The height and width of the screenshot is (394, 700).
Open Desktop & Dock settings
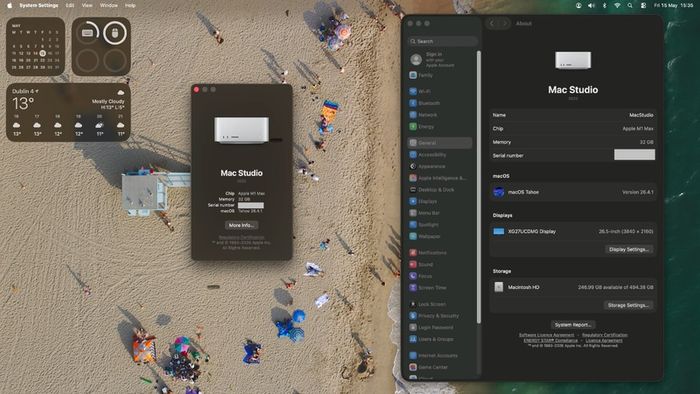click(x=440, y=190)
